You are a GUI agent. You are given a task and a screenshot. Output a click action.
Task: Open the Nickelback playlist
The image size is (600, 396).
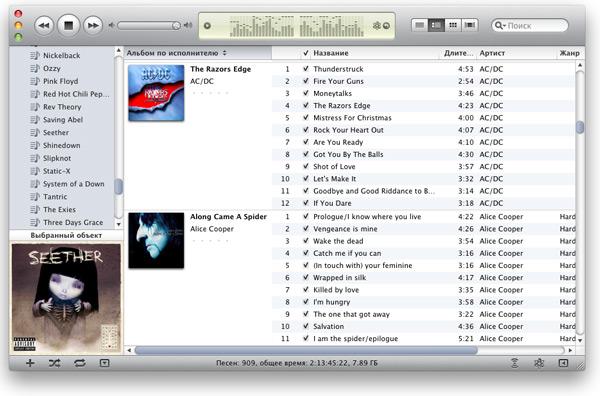click(x=61, y=55)
